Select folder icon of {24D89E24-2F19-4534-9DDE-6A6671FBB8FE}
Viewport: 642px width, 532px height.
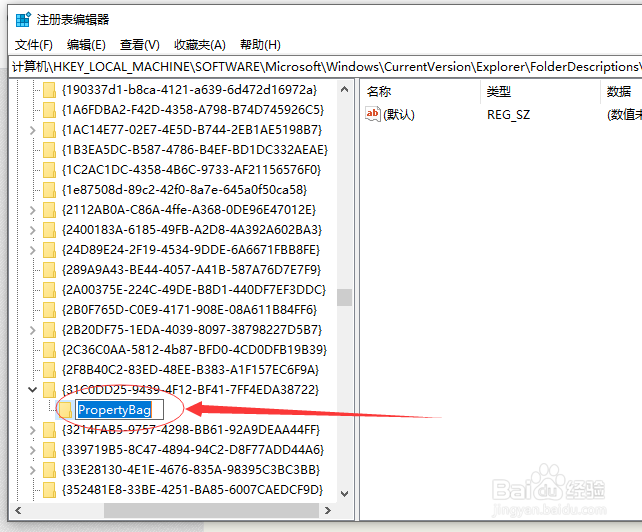click(50, 250)
